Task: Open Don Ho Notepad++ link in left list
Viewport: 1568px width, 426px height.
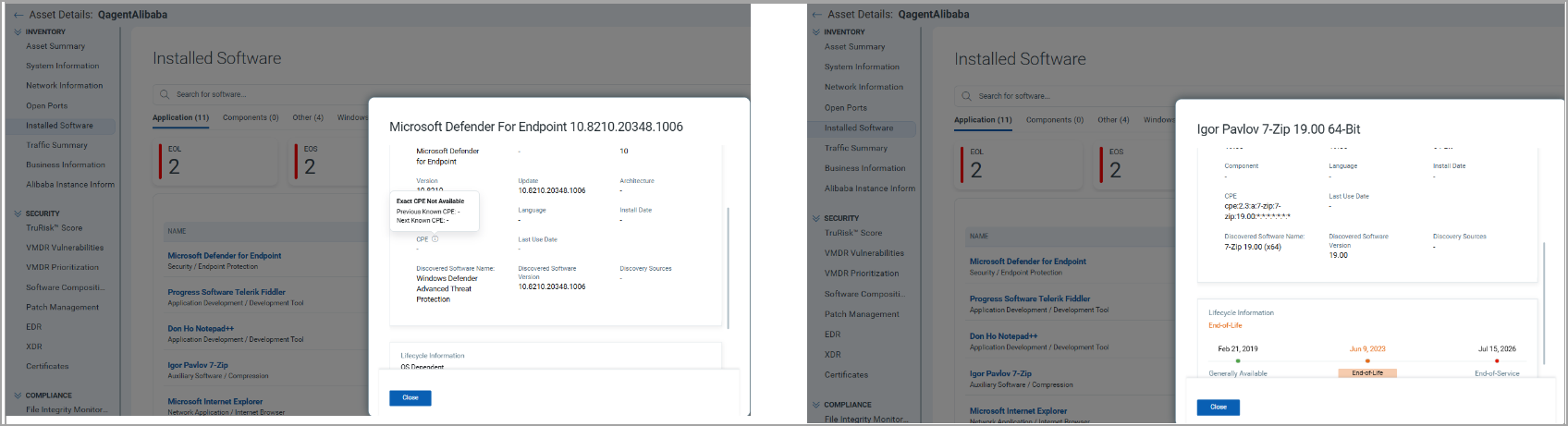Action: [201, 328]
